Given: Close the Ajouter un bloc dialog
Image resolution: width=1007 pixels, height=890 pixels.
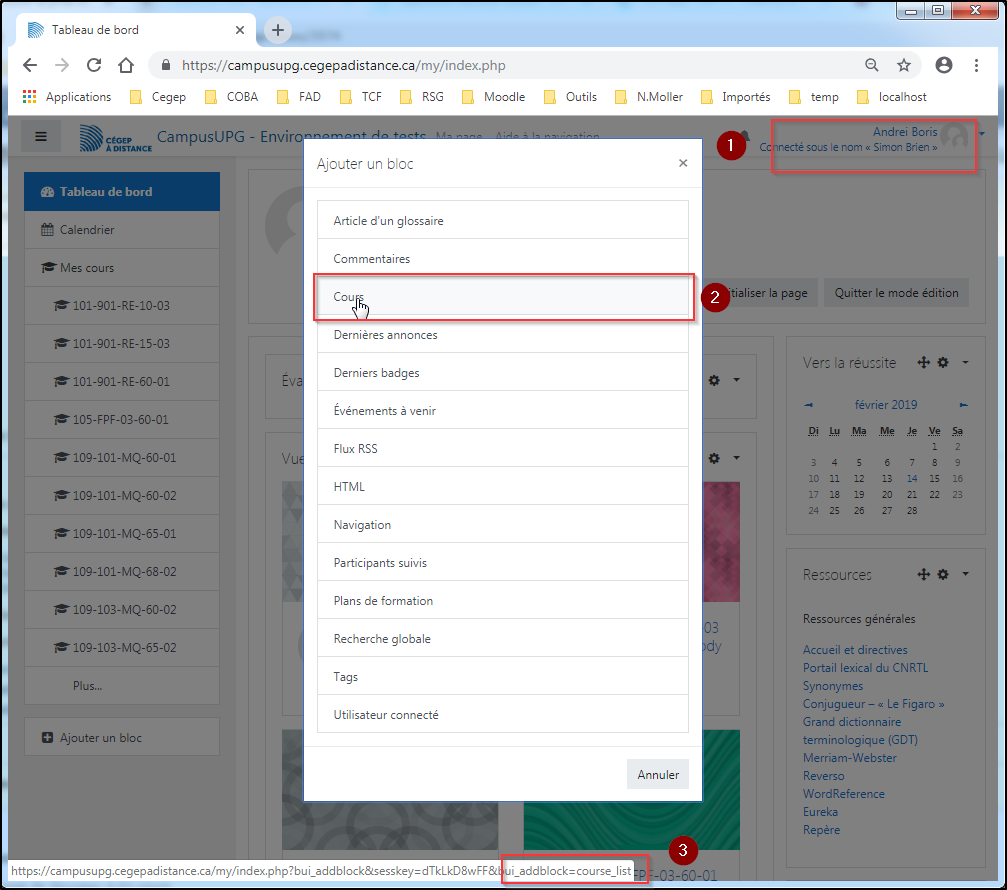Looking at the screenshot, I should click(x=683, y=163).
